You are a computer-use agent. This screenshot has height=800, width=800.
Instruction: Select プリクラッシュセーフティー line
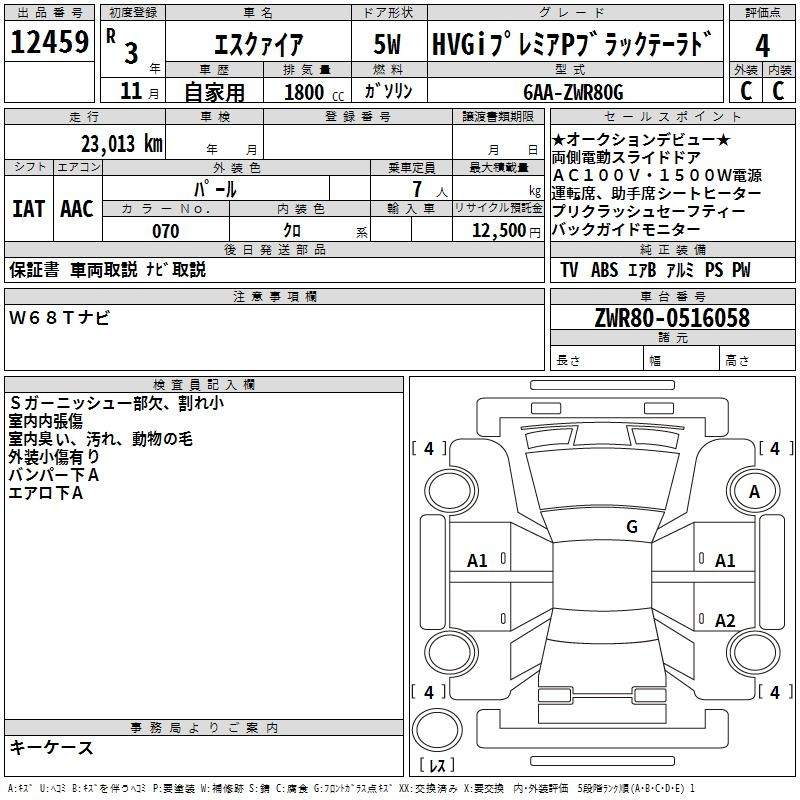(649, 211)
